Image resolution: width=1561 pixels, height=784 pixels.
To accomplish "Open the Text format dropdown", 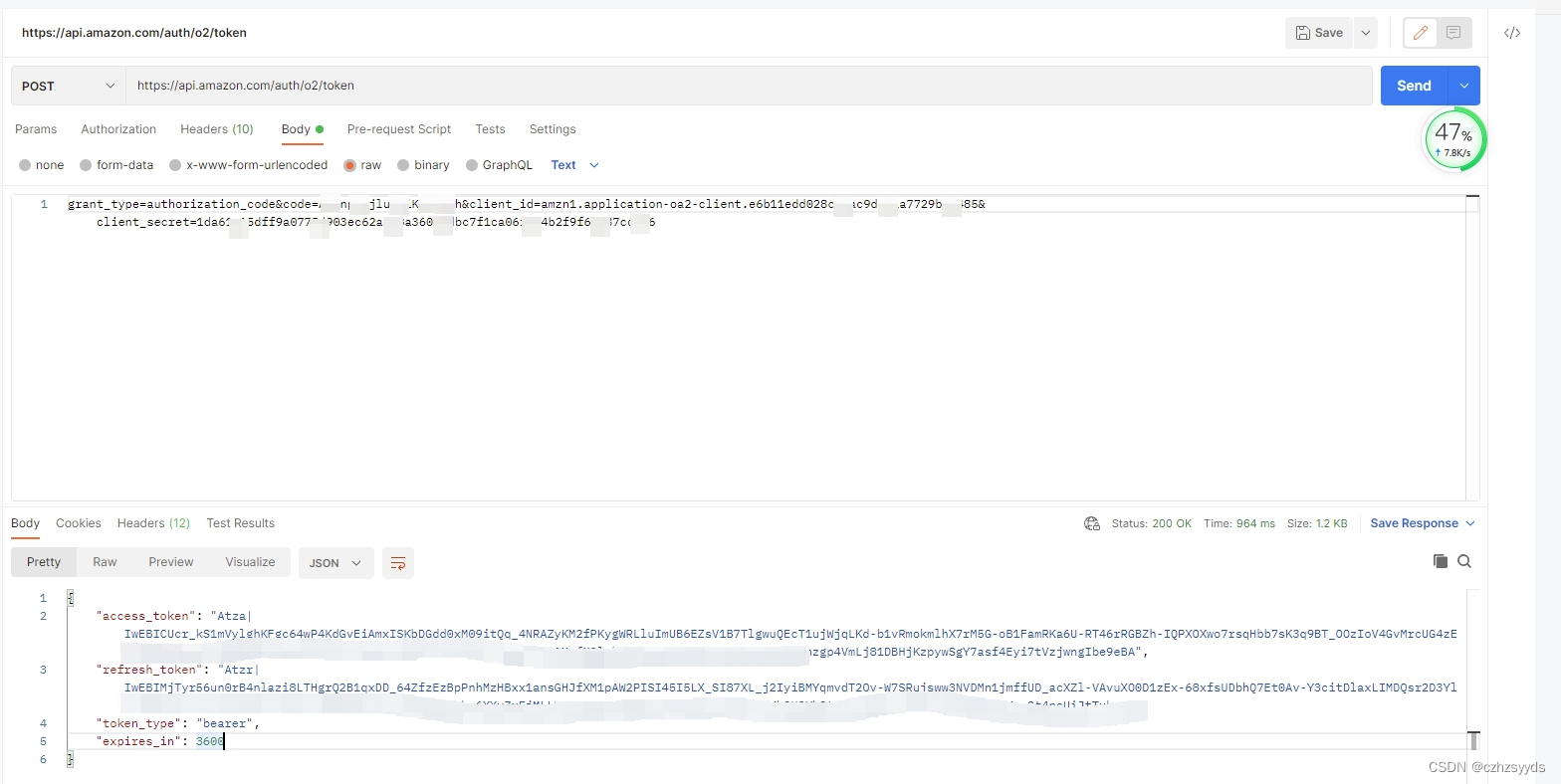I will click(574, 165).
